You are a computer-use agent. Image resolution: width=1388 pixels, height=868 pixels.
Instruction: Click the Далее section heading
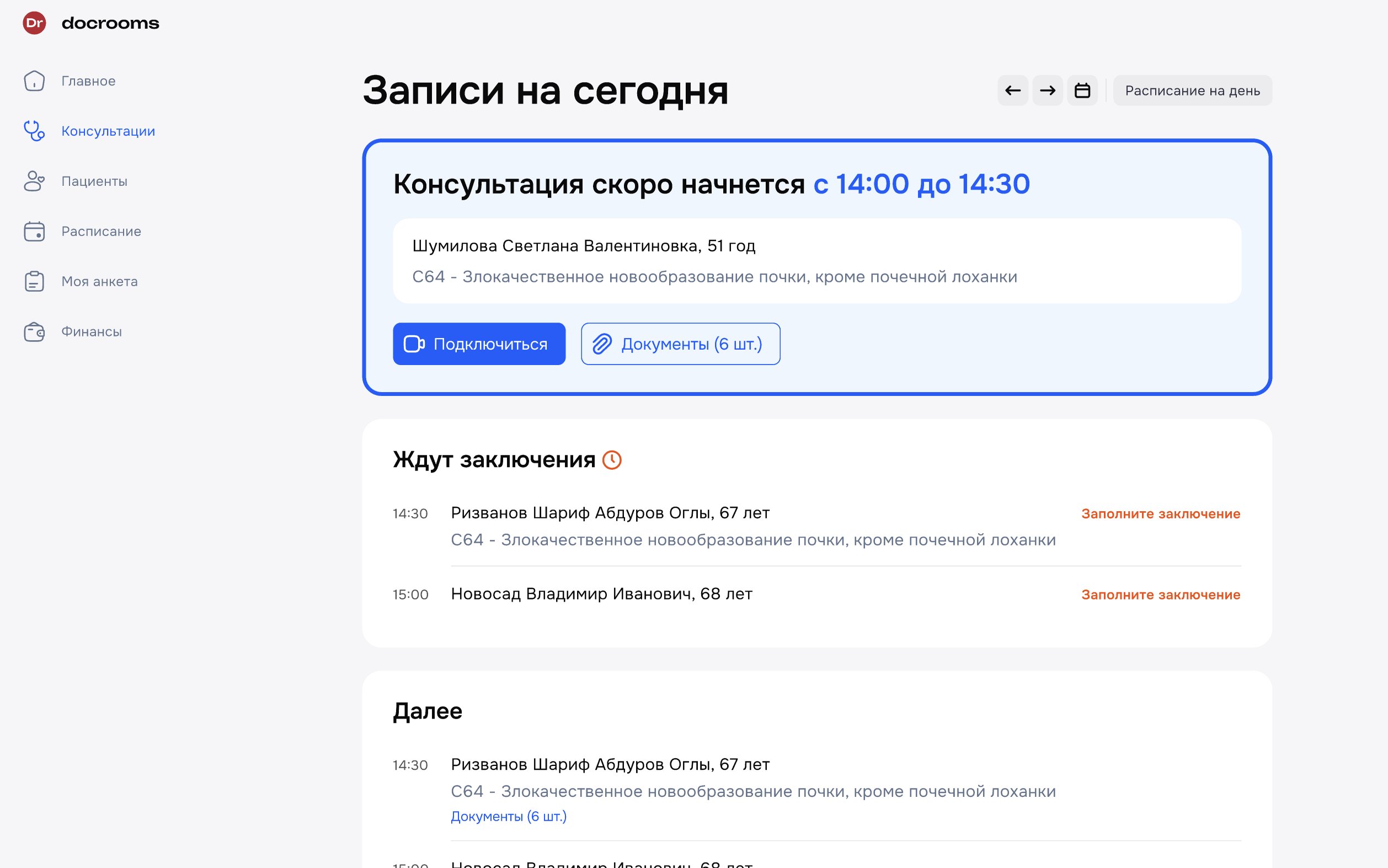pos(427,711)
